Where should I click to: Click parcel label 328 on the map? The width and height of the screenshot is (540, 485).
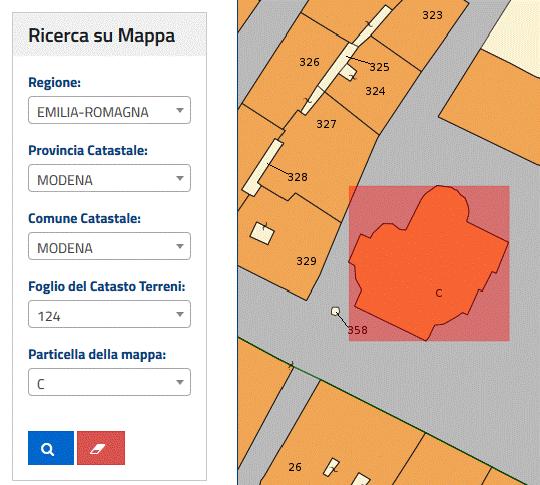click(297, 177)
